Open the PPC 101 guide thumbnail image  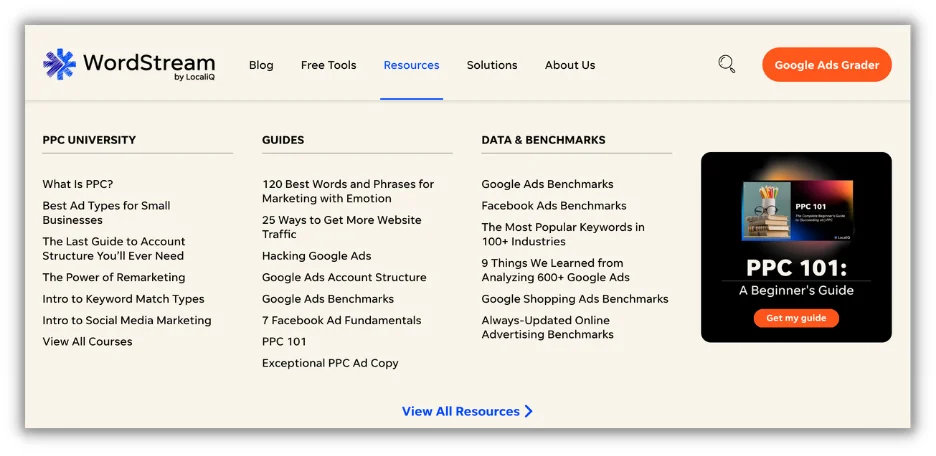point(797,211)
